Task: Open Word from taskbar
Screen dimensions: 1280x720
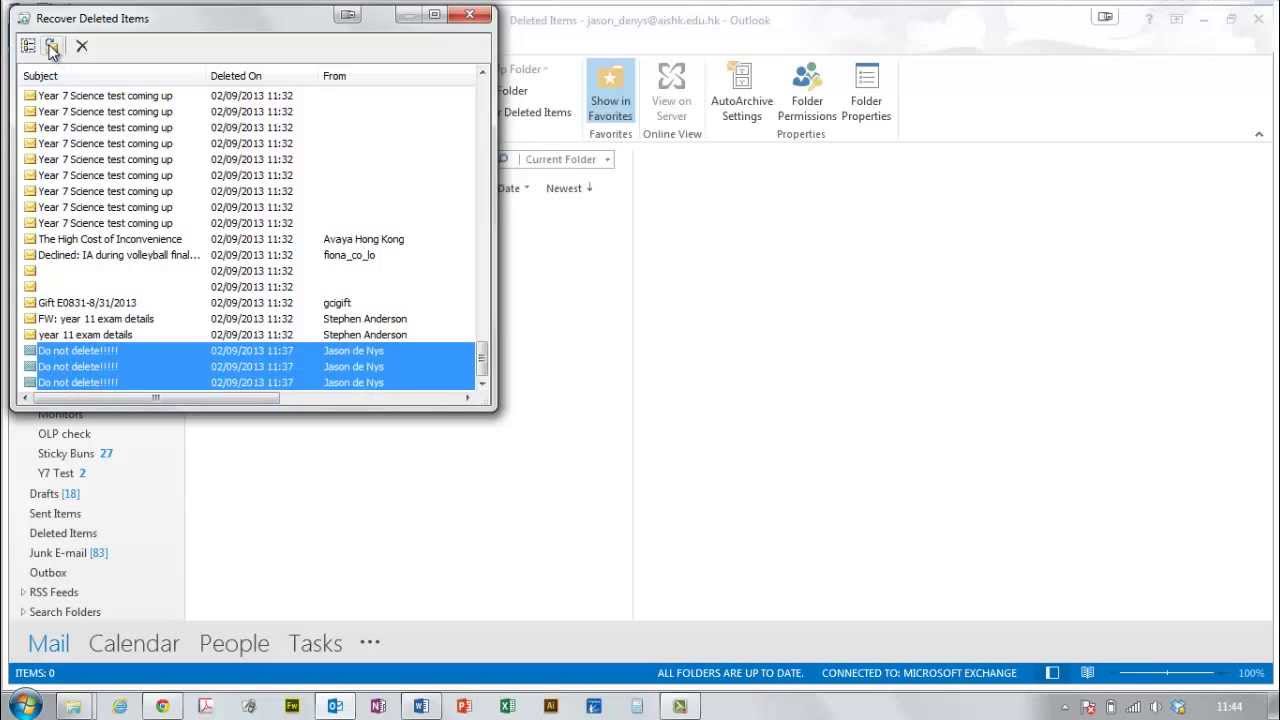Action: 421,706
